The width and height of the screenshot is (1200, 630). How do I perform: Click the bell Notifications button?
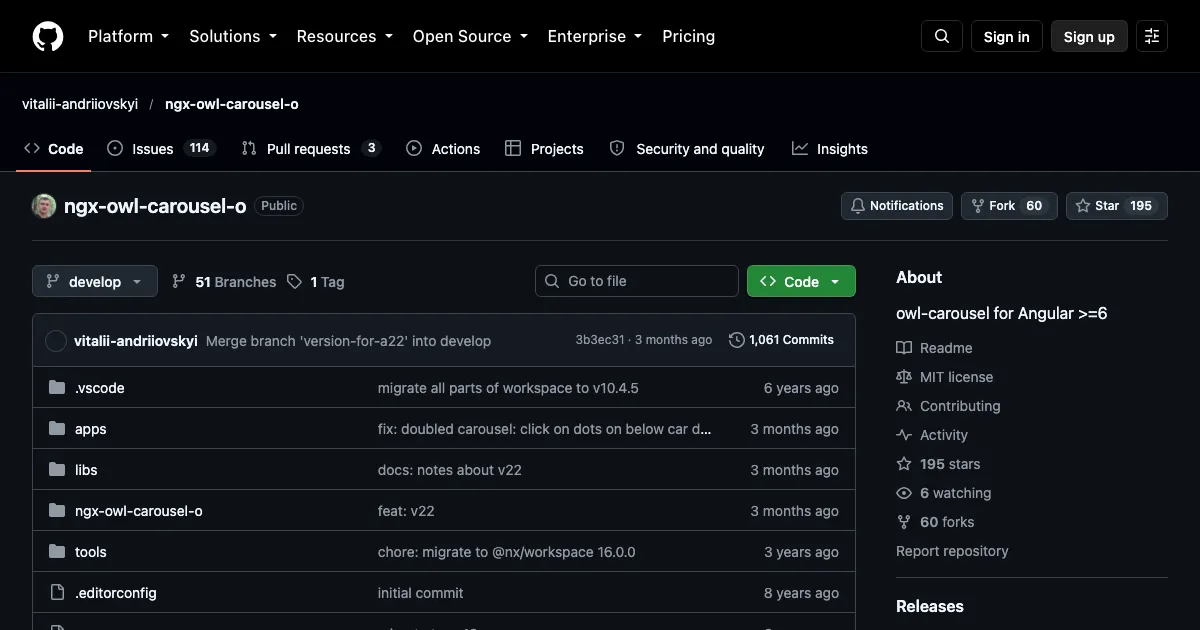[897, 206]
